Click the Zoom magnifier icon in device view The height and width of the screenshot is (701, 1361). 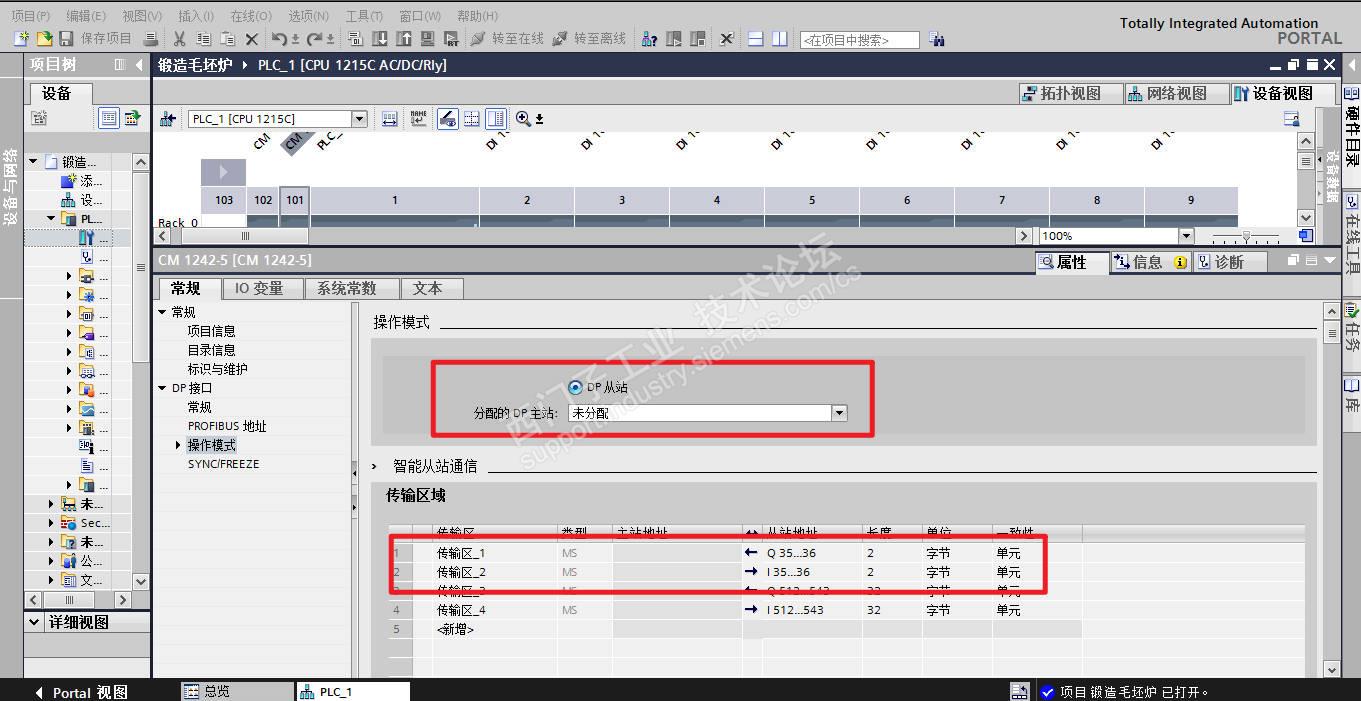(x=523, y=118)
